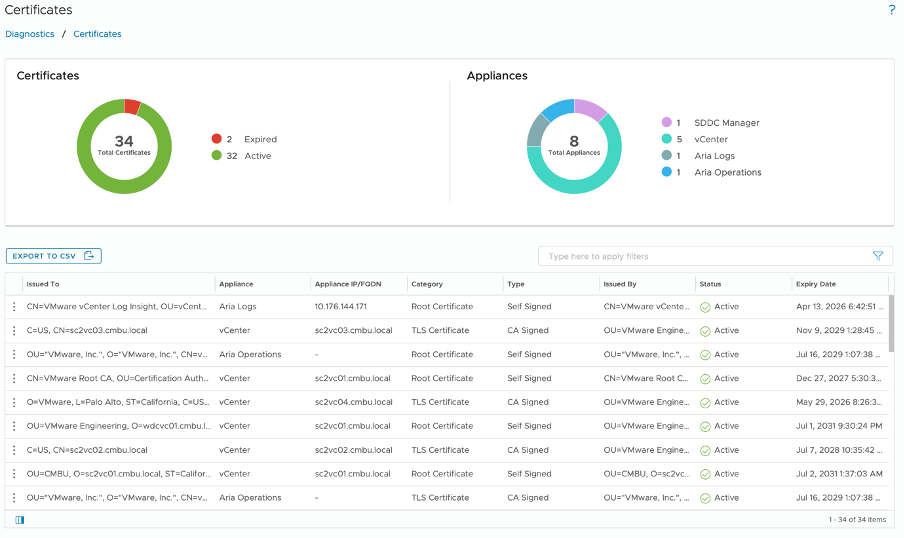Click Export to CSV button
Screen dimensions: 904x538
pyautogui.click(x=54, y=256)
